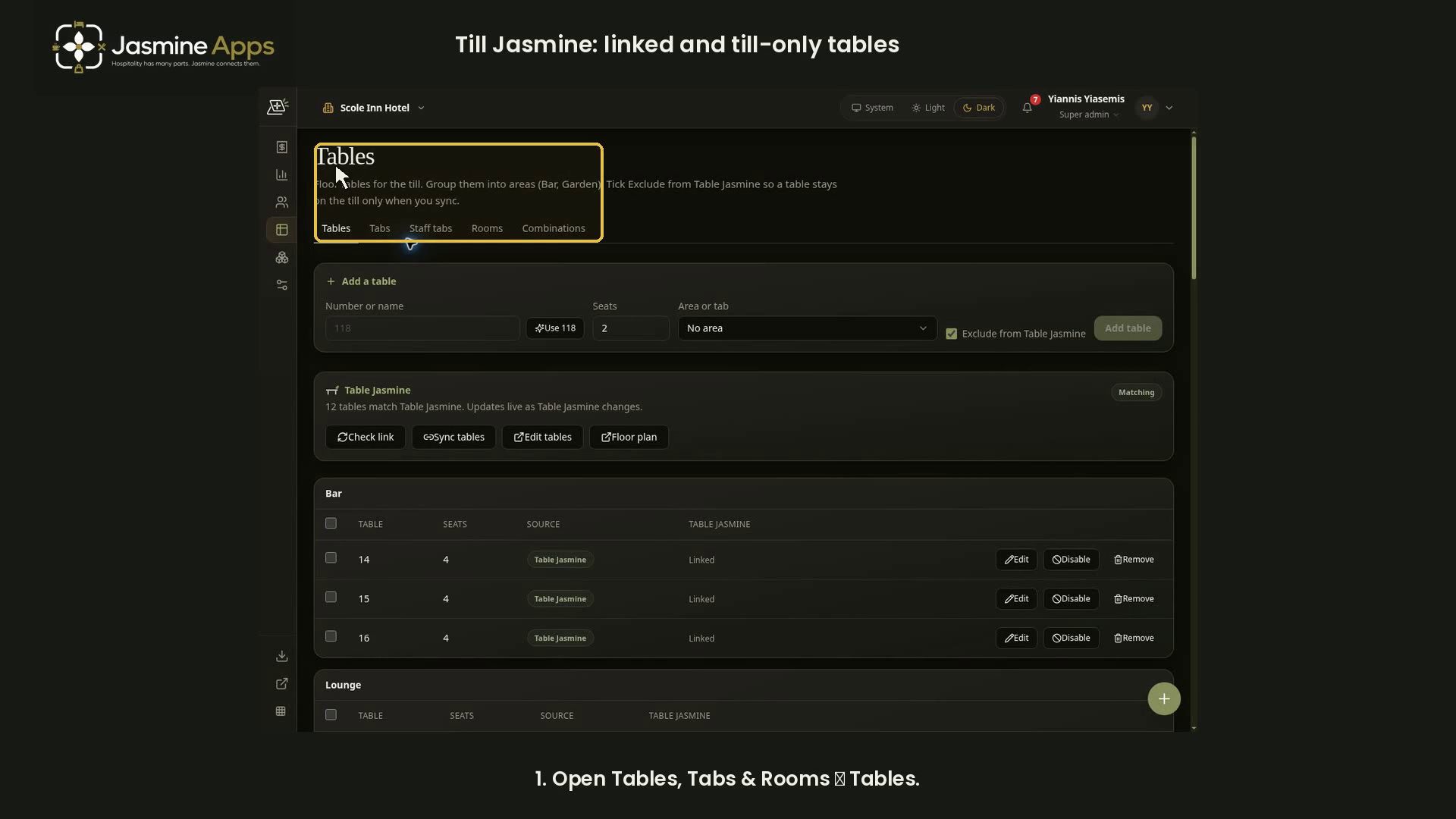Viewport: 1456px width, 819px height.
Task: Tick the Bar select-all checkbox
Action: click(331, 523)
